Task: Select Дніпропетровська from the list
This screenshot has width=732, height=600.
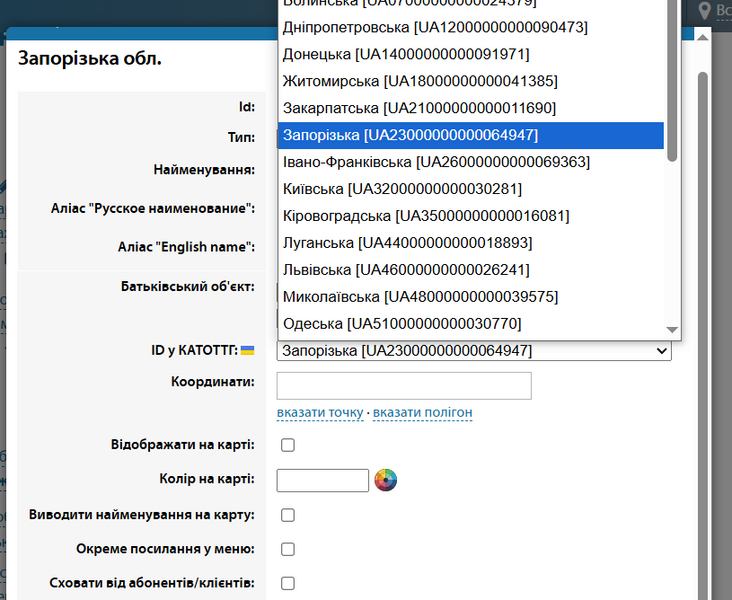Action: [x=435, y=27]
